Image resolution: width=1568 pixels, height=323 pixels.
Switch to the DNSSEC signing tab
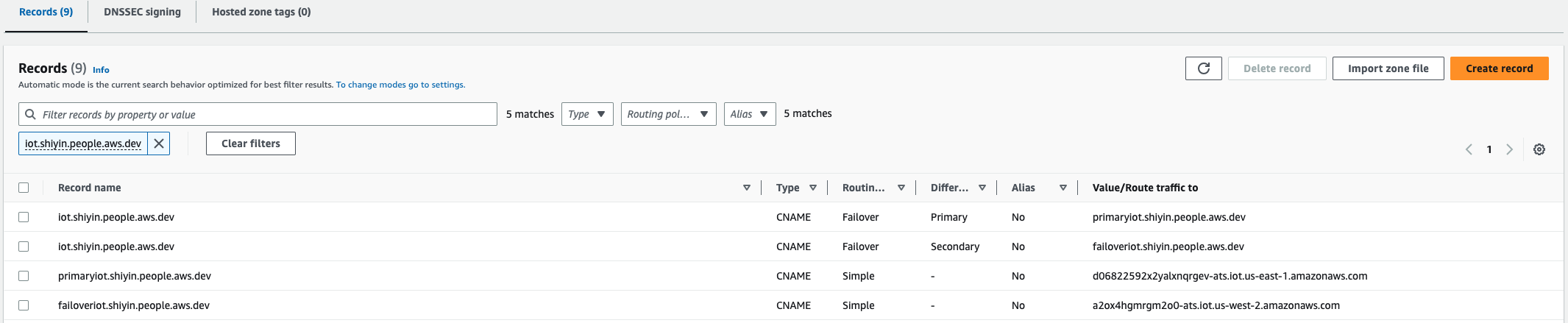(142, 12)
